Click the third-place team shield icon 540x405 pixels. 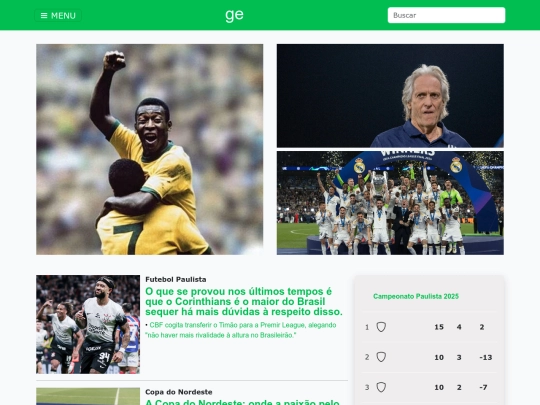(381, 387)
